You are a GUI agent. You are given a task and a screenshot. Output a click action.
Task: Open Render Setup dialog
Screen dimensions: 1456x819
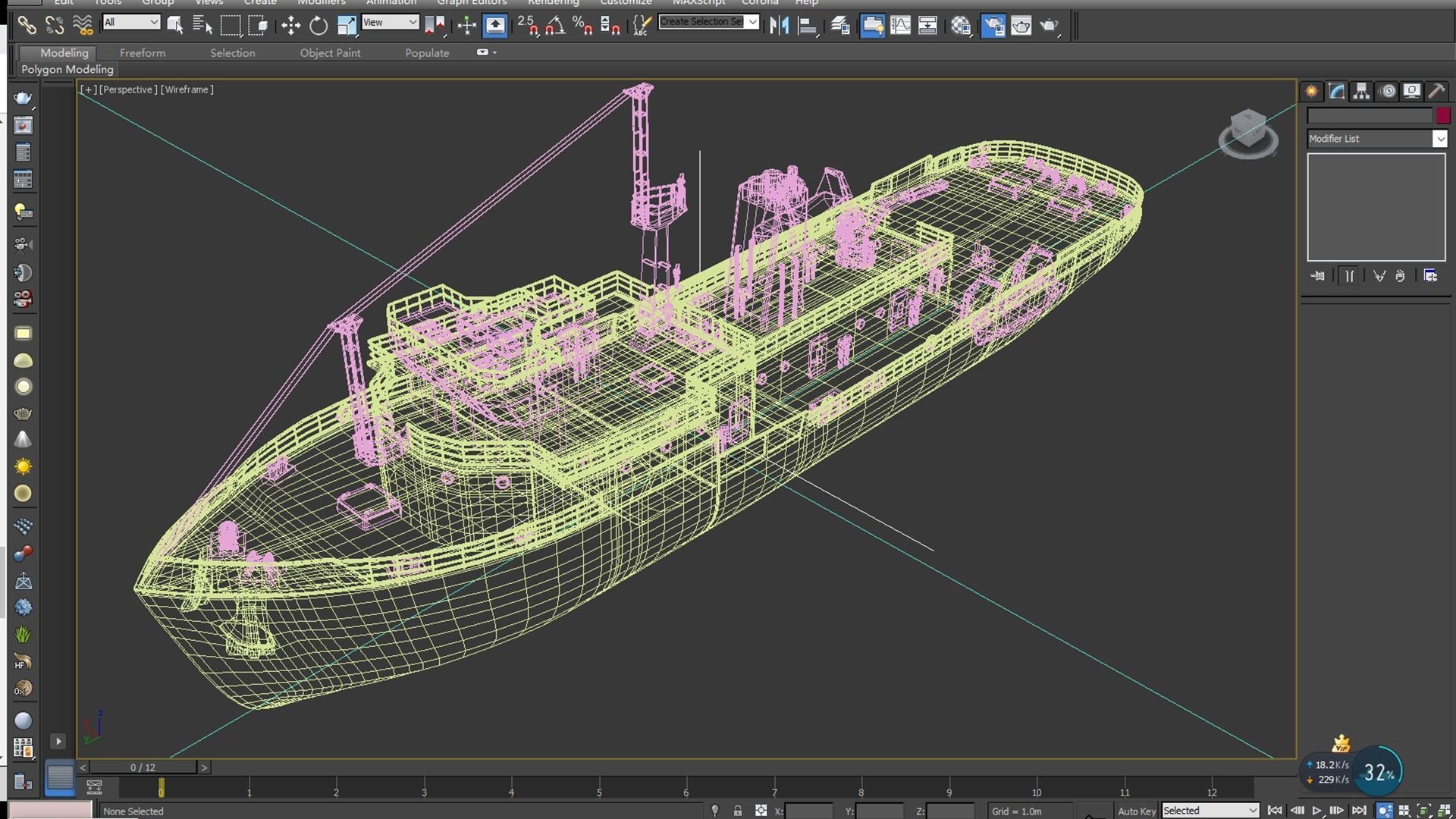(993, 26)
